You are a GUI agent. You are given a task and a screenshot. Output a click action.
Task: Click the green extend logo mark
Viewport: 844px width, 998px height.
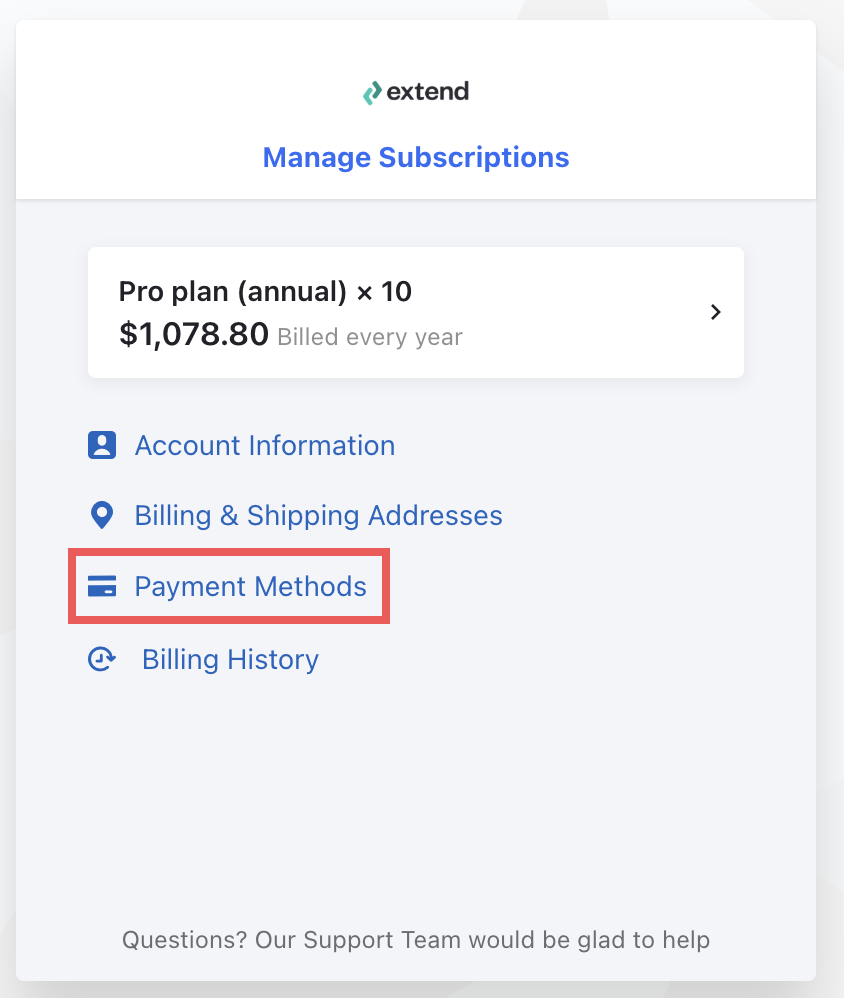click(372, 92)
